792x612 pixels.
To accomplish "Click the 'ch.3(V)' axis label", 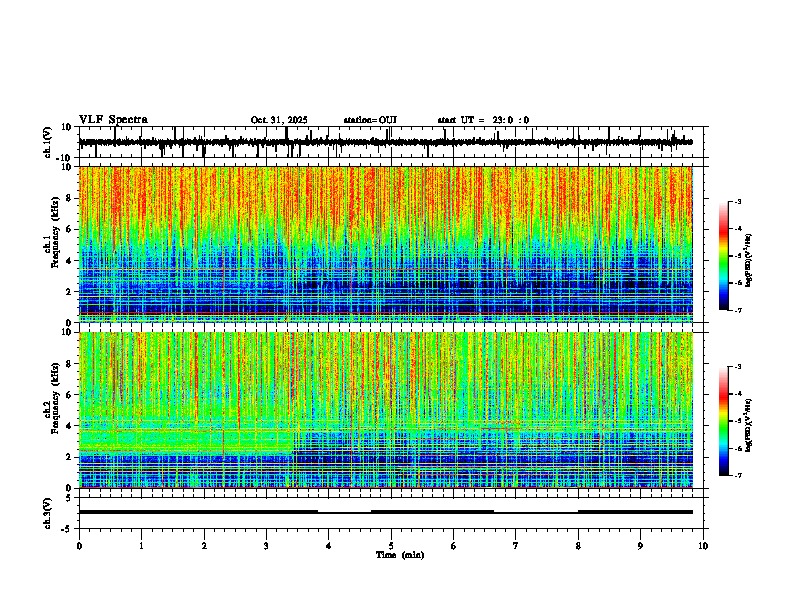I will tap(48, 513).
